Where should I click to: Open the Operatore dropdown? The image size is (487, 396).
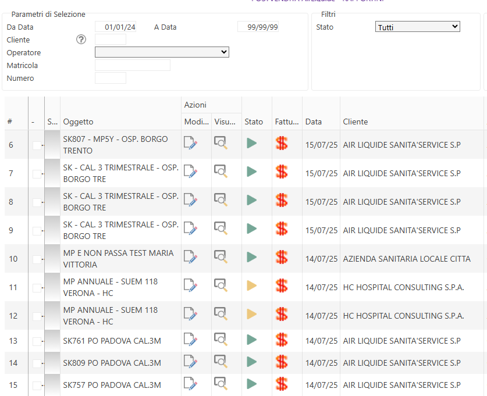[x=162, y=52]
